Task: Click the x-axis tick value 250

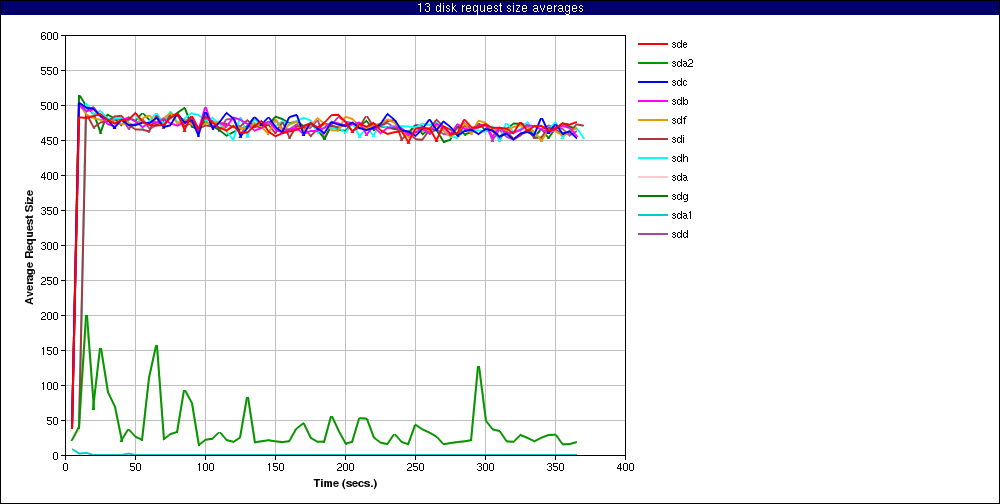Action: pyautogui.click(x=415, y=467)
